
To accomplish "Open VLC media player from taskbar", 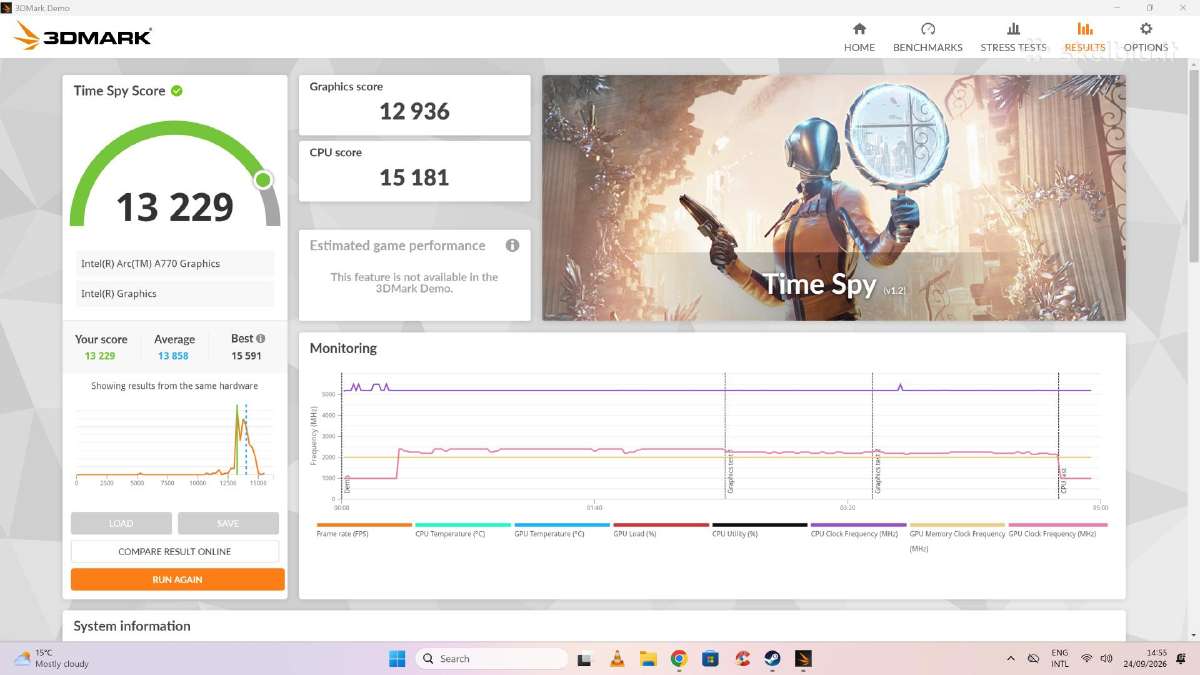I will click(x=617, y=659).
